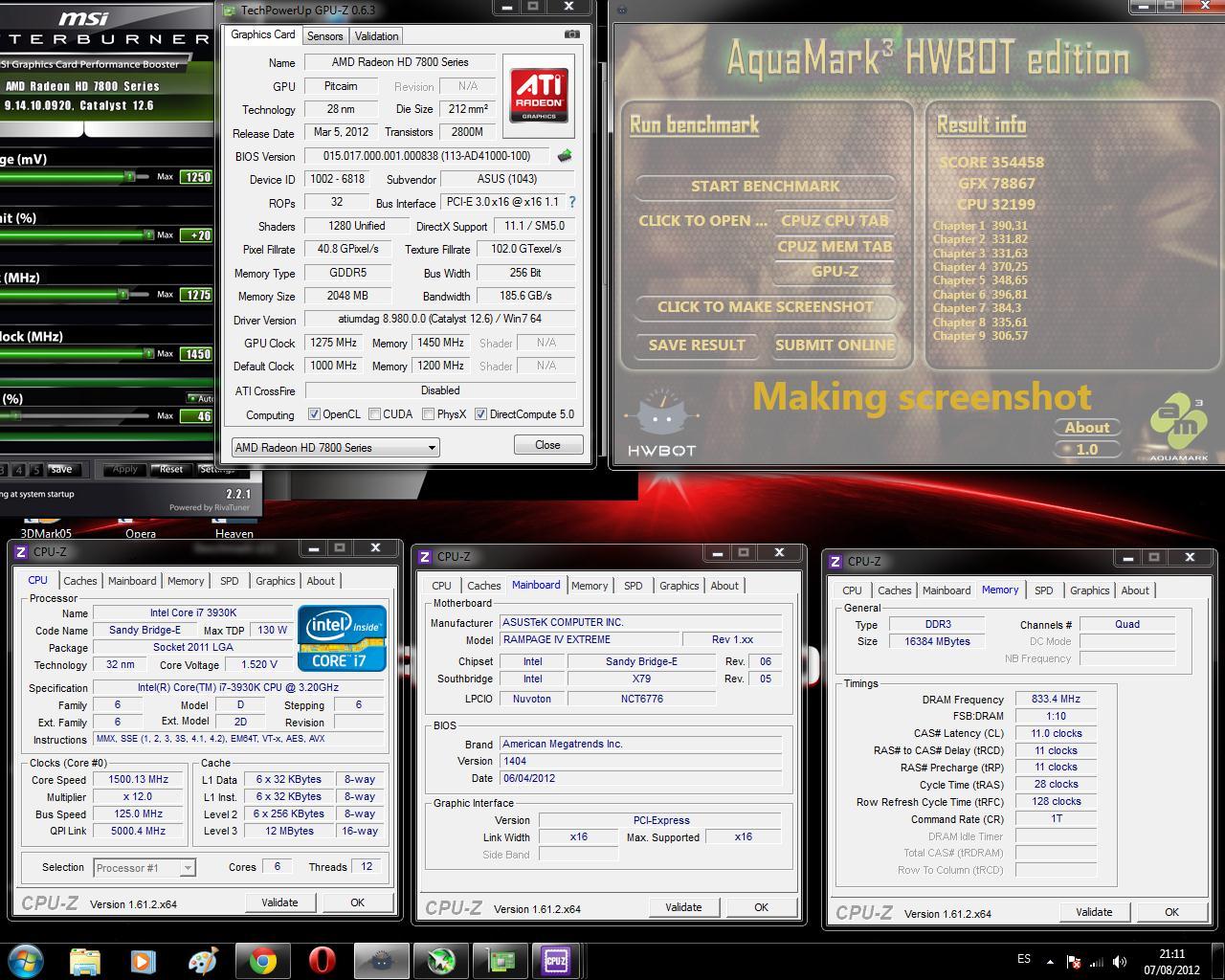The height and width of the screenshot is (980, 1225).
Task: Click the bus interface question mark icon
Action: [x=572, y=203]
